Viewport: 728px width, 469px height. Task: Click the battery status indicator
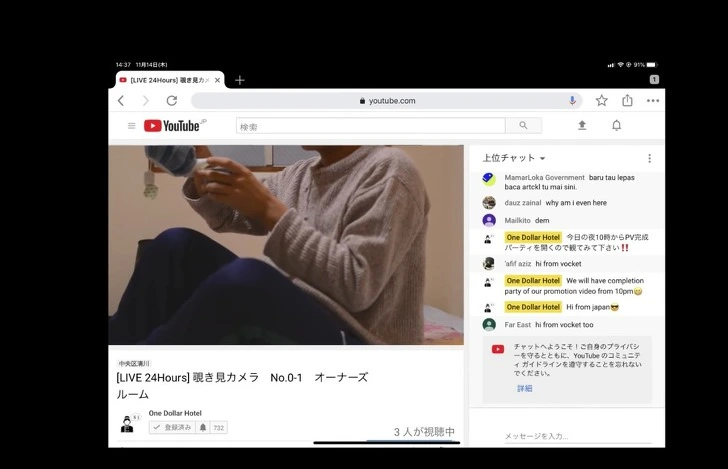coord(651,65)
